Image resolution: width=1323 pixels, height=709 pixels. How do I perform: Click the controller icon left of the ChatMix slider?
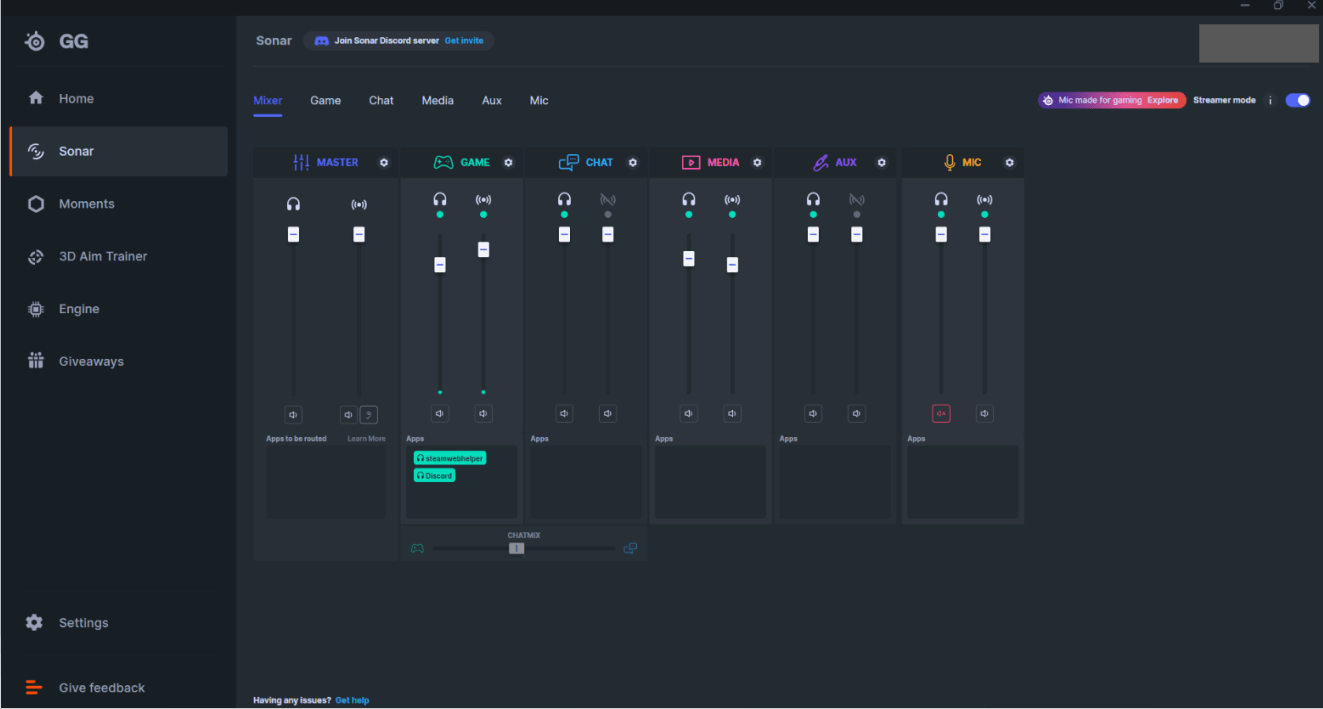(417, 548)
